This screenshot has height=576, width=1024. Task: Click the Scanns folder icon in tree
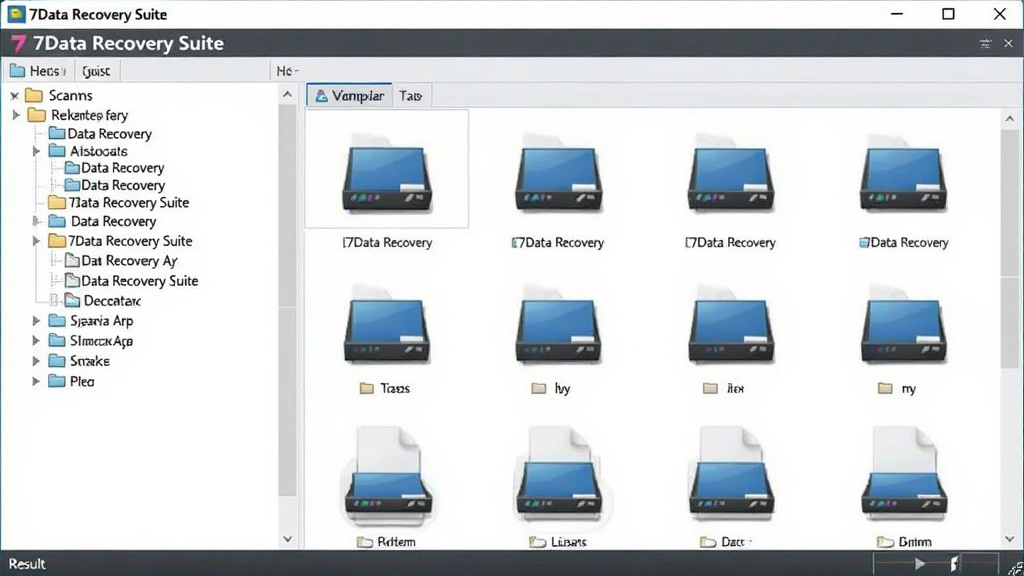click(x=33, y=95)
